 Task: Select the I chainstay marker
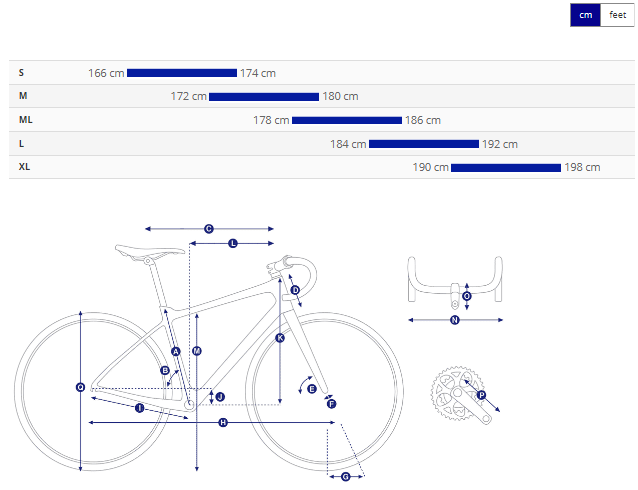click(139, 408)
